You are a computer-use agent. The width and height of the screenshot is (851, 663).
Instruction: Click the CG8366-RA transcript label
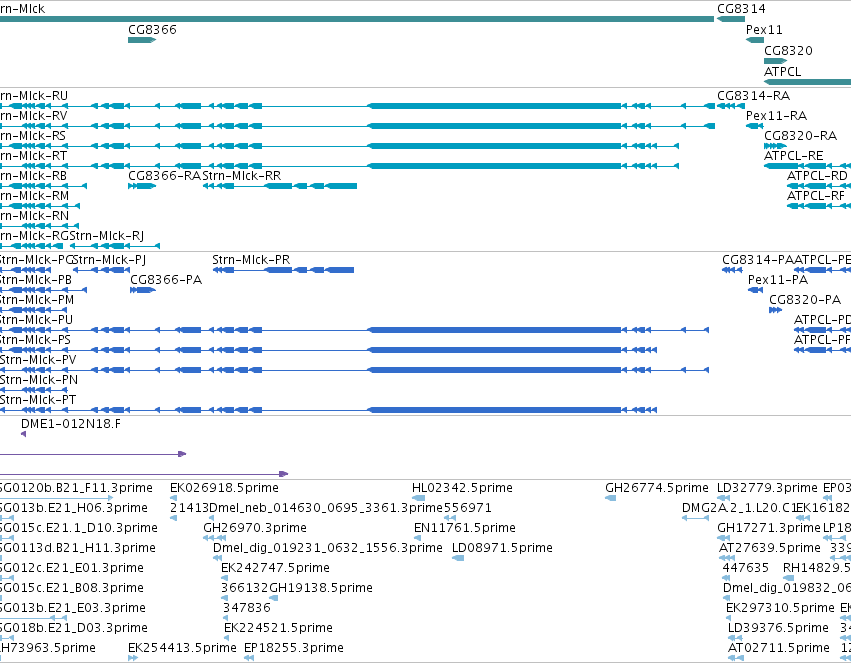(x=164, y=176)
